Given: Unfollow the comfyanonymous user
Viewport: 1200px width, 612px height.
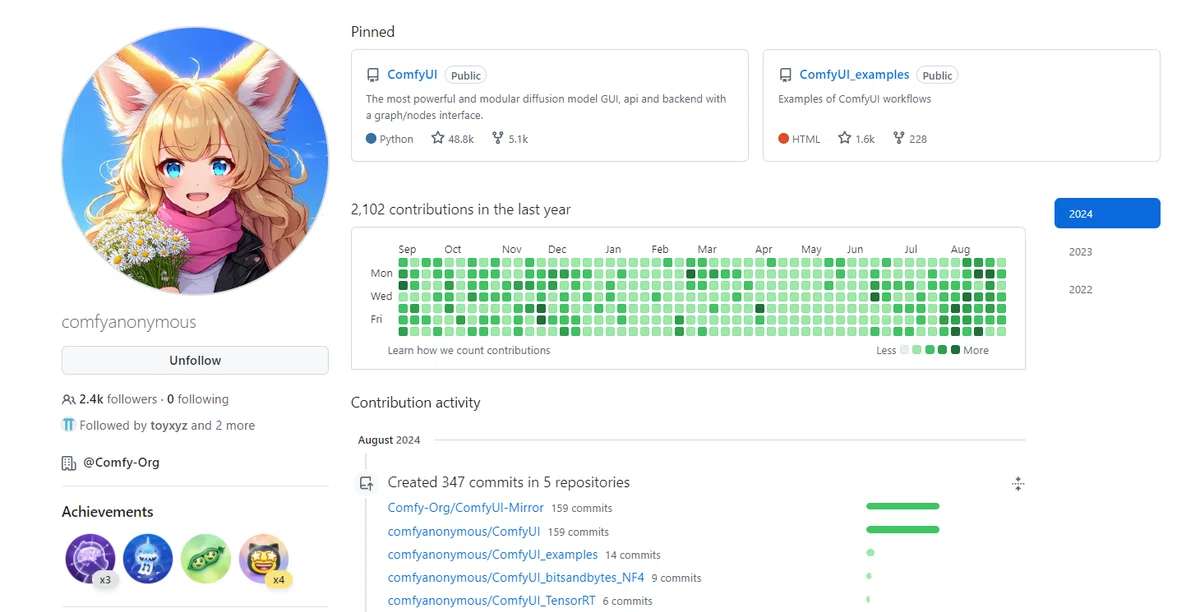Looking at the screenshot, I should tap(195, 360).
